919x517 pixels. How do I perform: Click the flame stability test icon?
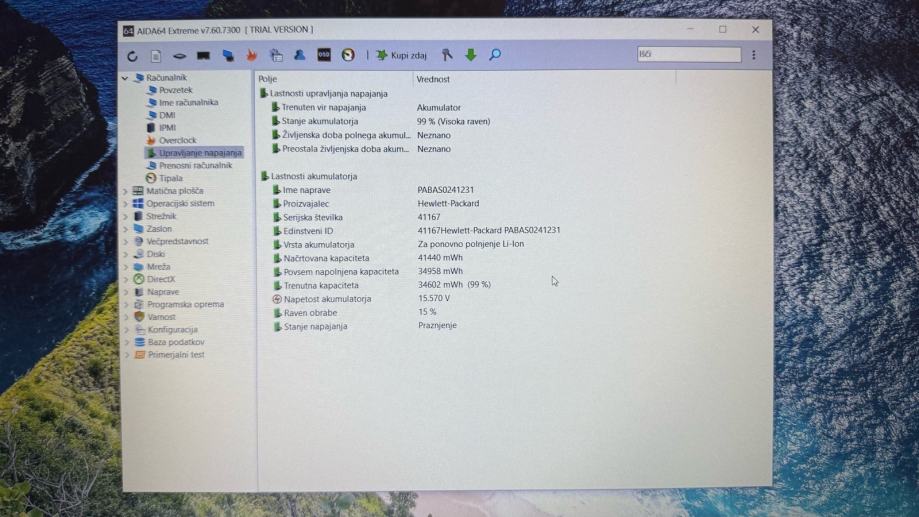coord(252,56)
